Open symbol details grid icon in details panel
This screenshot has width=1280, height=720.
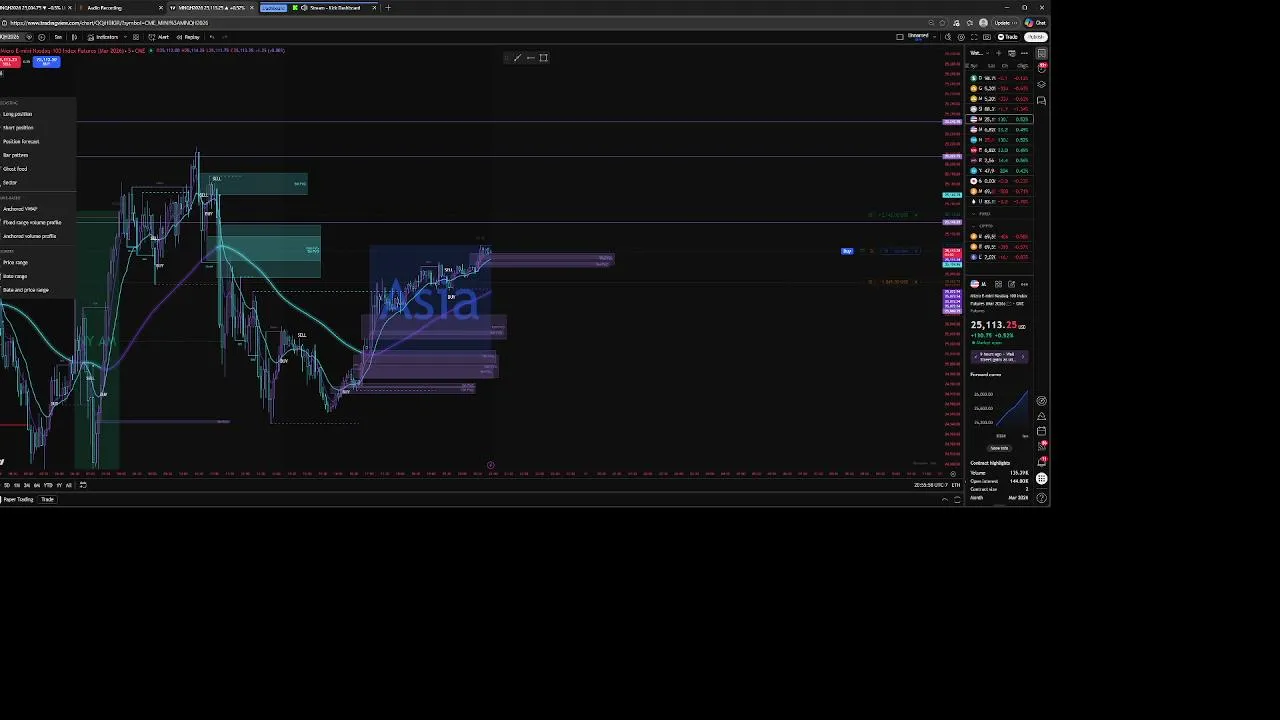[998, 284]
